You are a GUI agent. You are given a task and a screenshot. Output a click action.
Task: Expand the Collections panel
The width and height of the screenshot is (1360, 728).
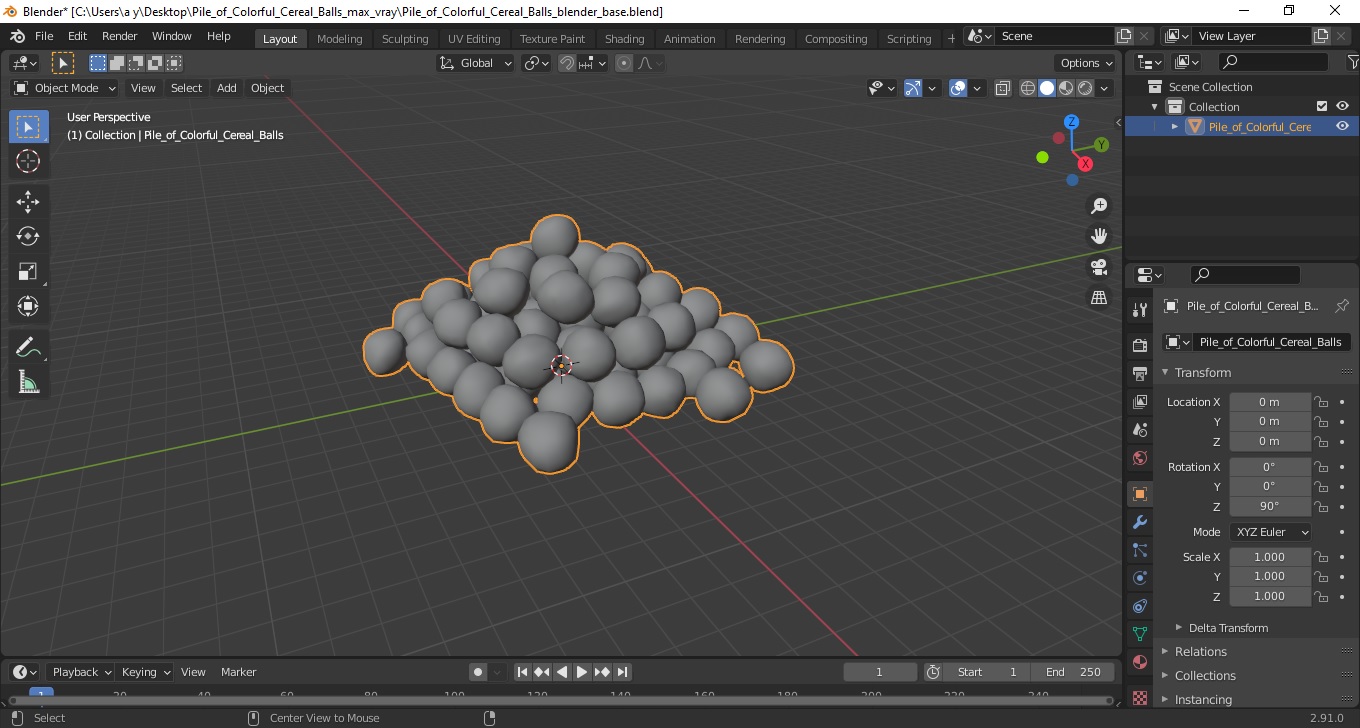[x=1205, y=676]
